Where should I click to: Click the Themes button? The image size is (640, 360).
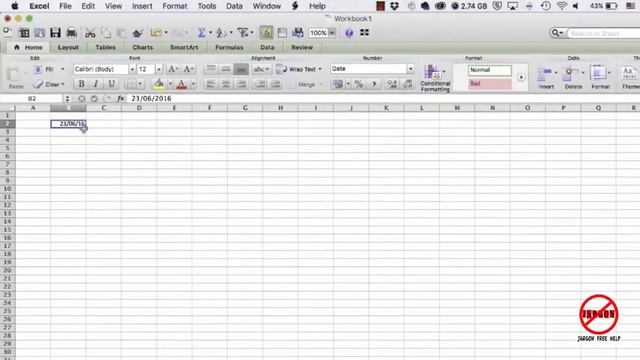629,78
